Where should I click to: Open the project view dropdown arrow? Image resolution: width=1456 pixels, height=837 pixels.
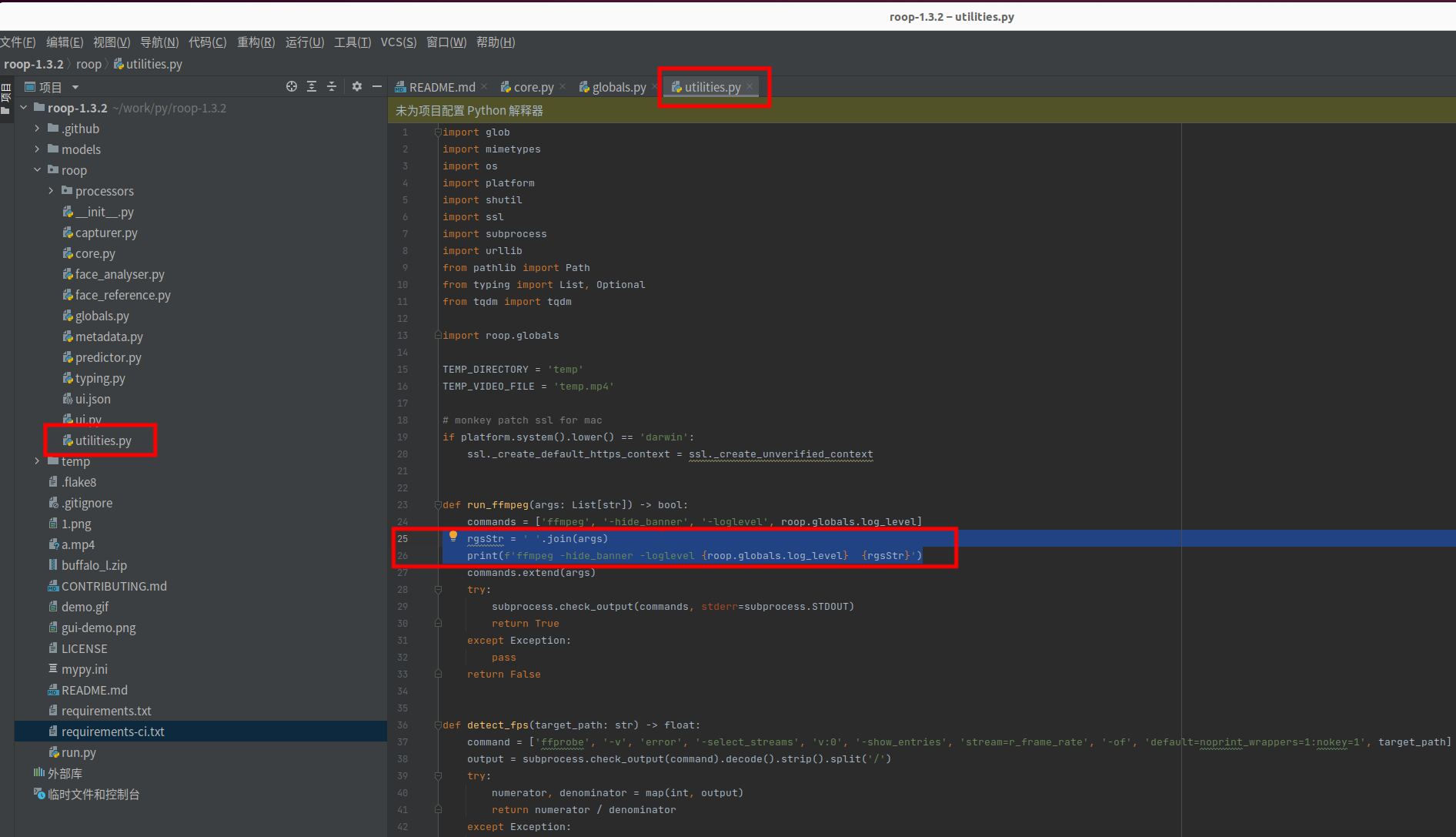coord(75,87)
